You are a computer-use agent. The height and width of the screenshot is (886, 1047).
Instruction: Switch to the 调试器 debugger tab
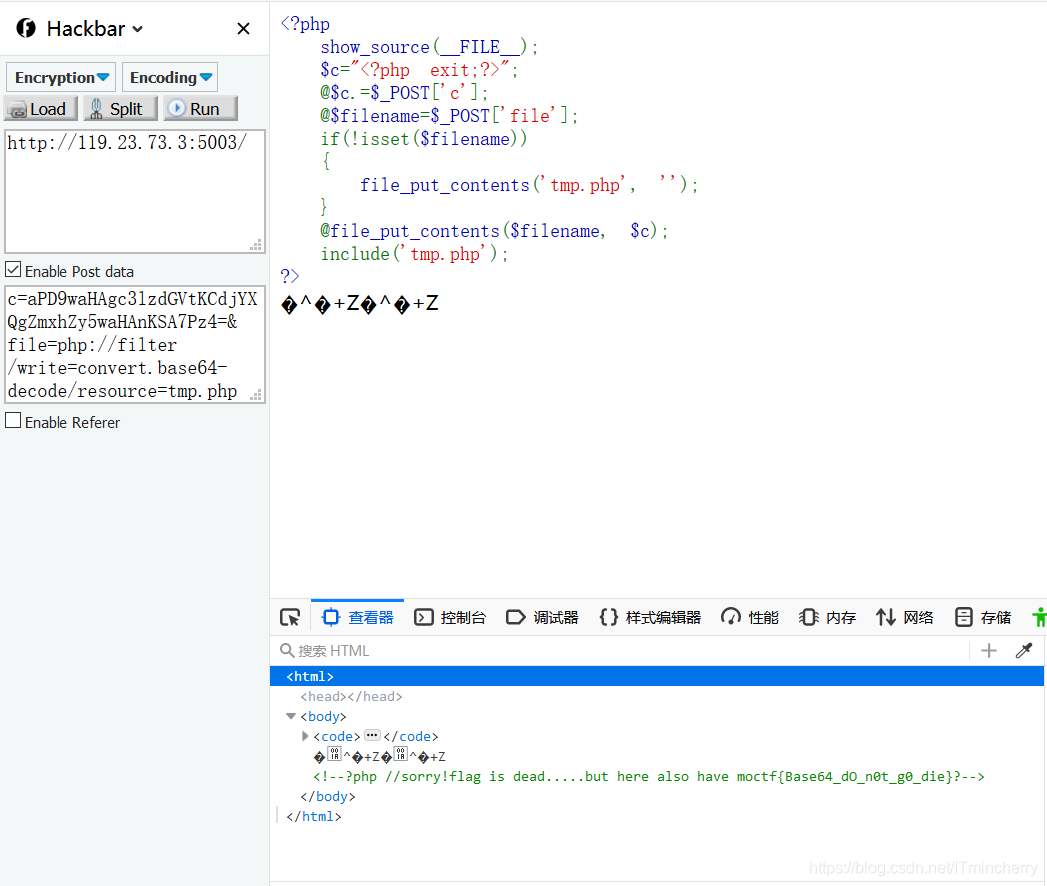click(542, 617)
